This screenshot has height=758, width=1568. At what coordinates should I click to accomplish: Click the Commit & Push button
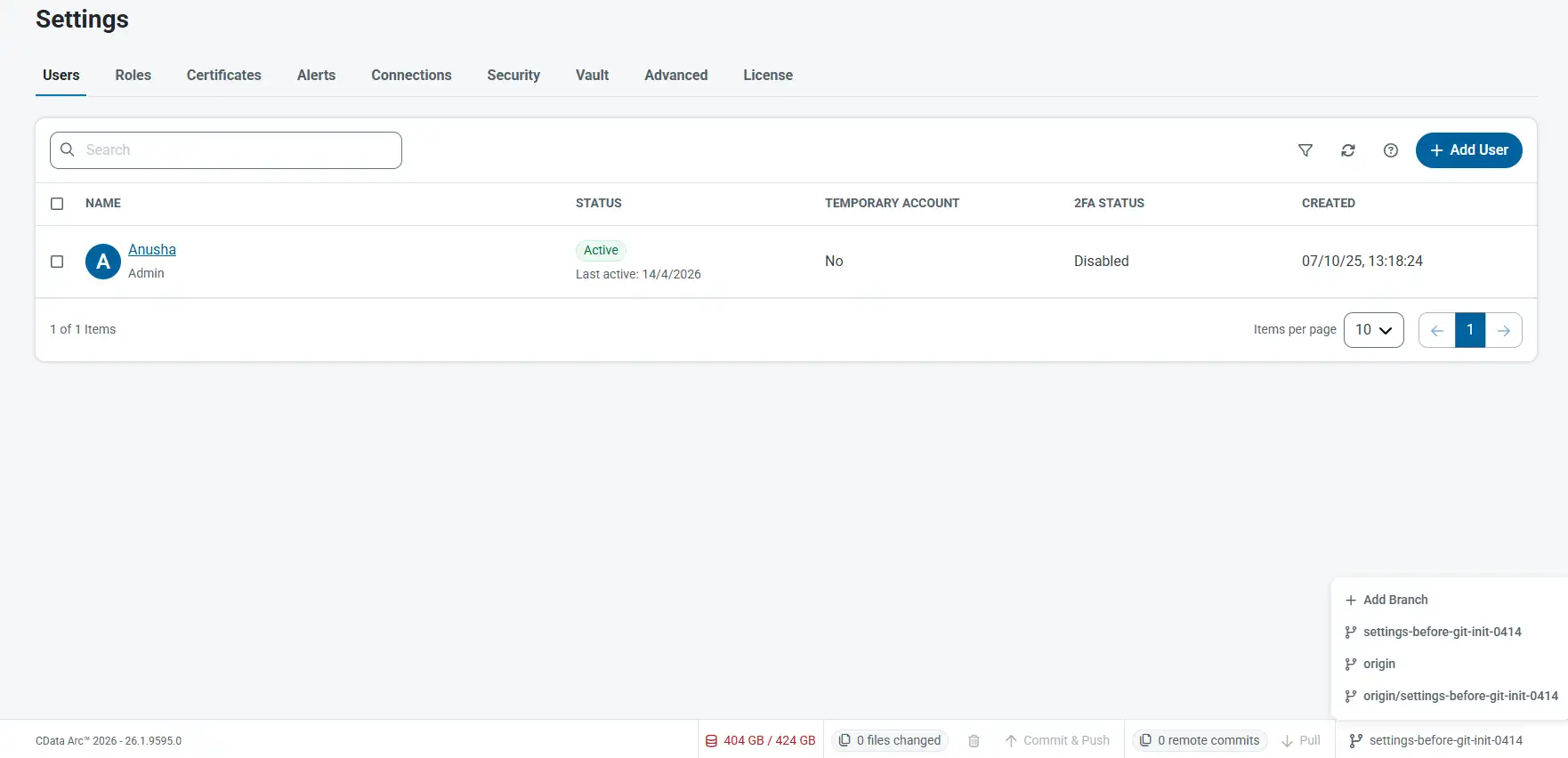(1057, 740)
